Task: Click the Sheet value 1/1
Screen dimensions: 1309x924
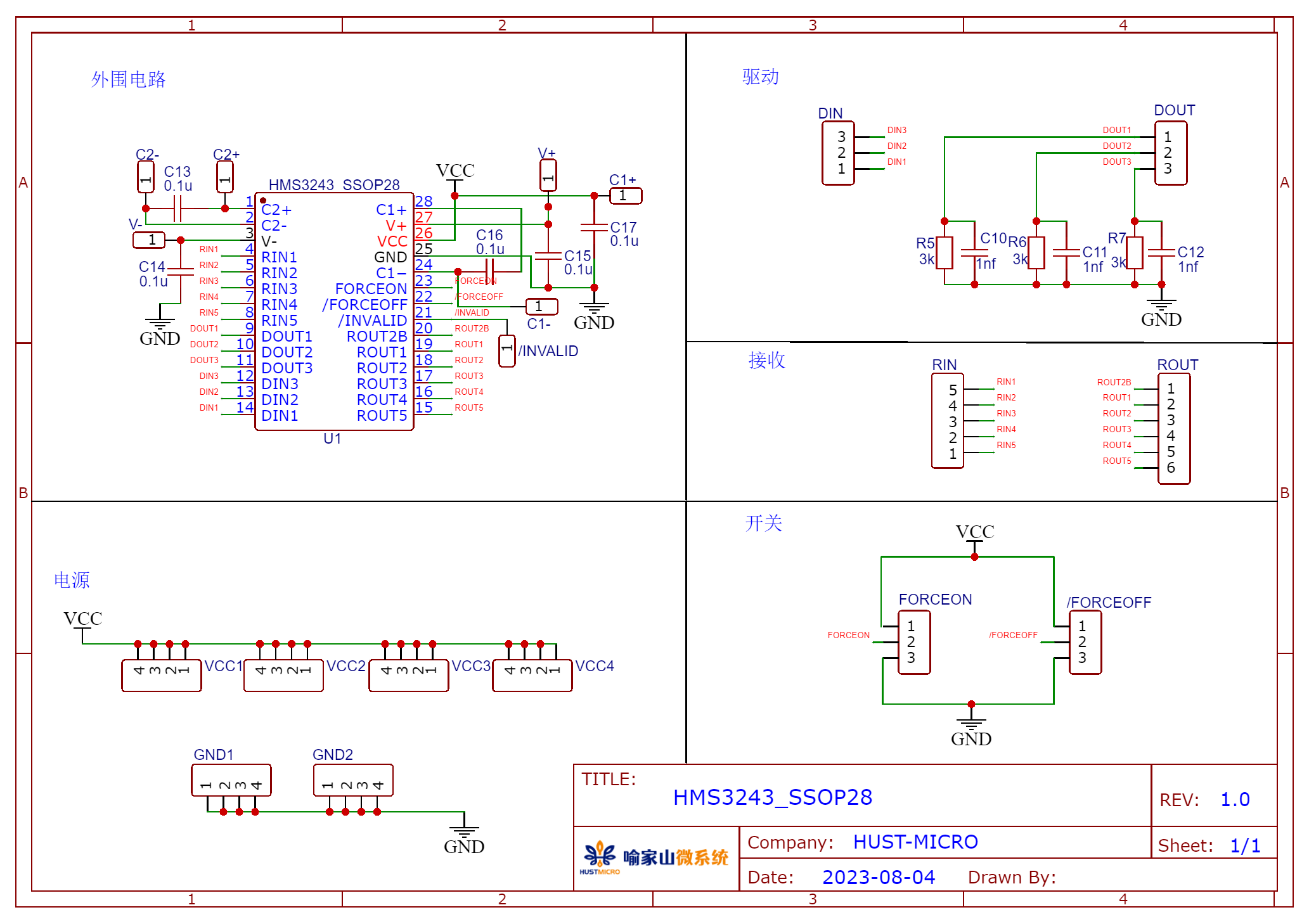Action: (x=1245, y=845)
